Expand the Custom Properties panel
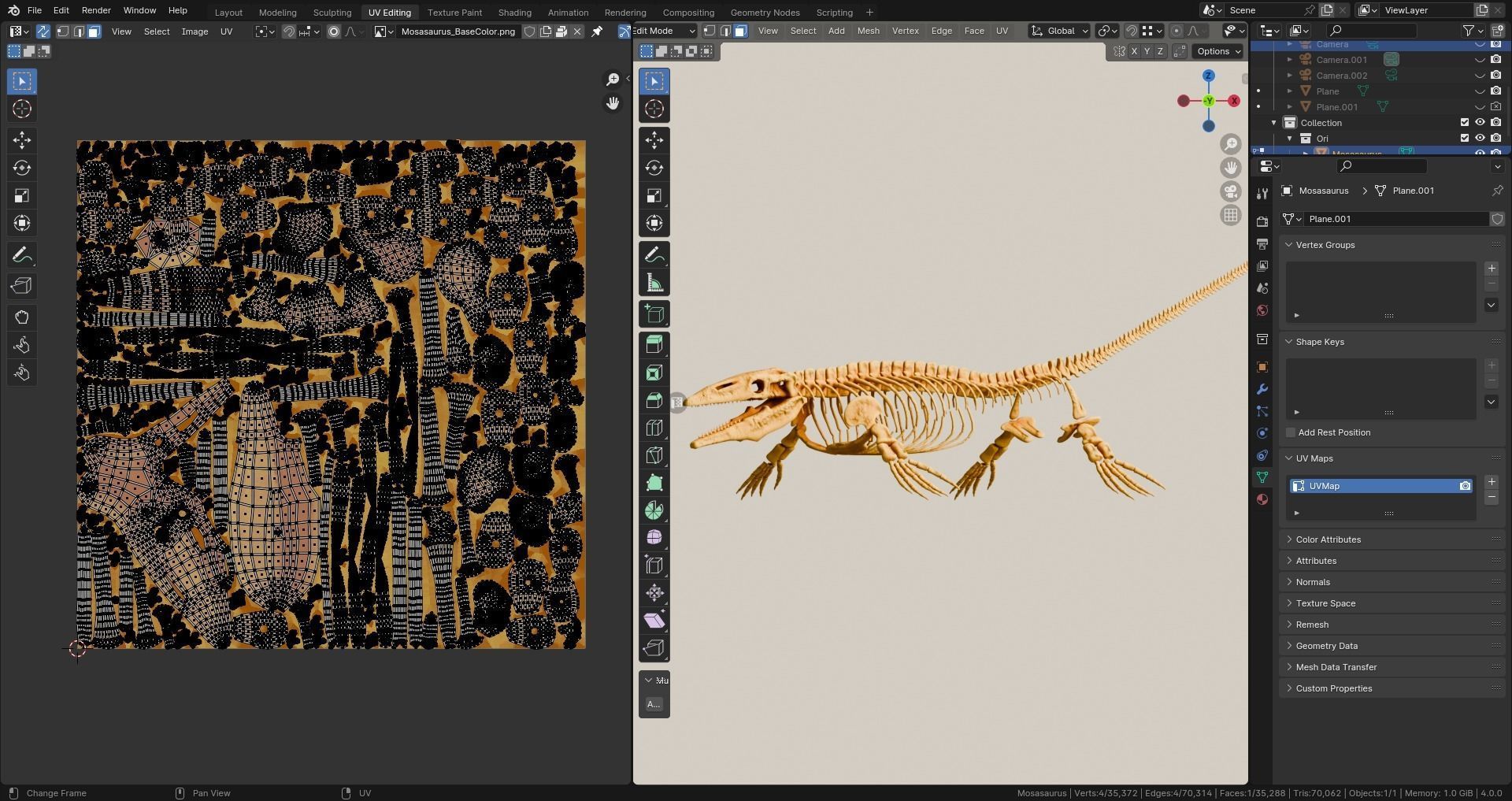 click(x=1334, y=688)
